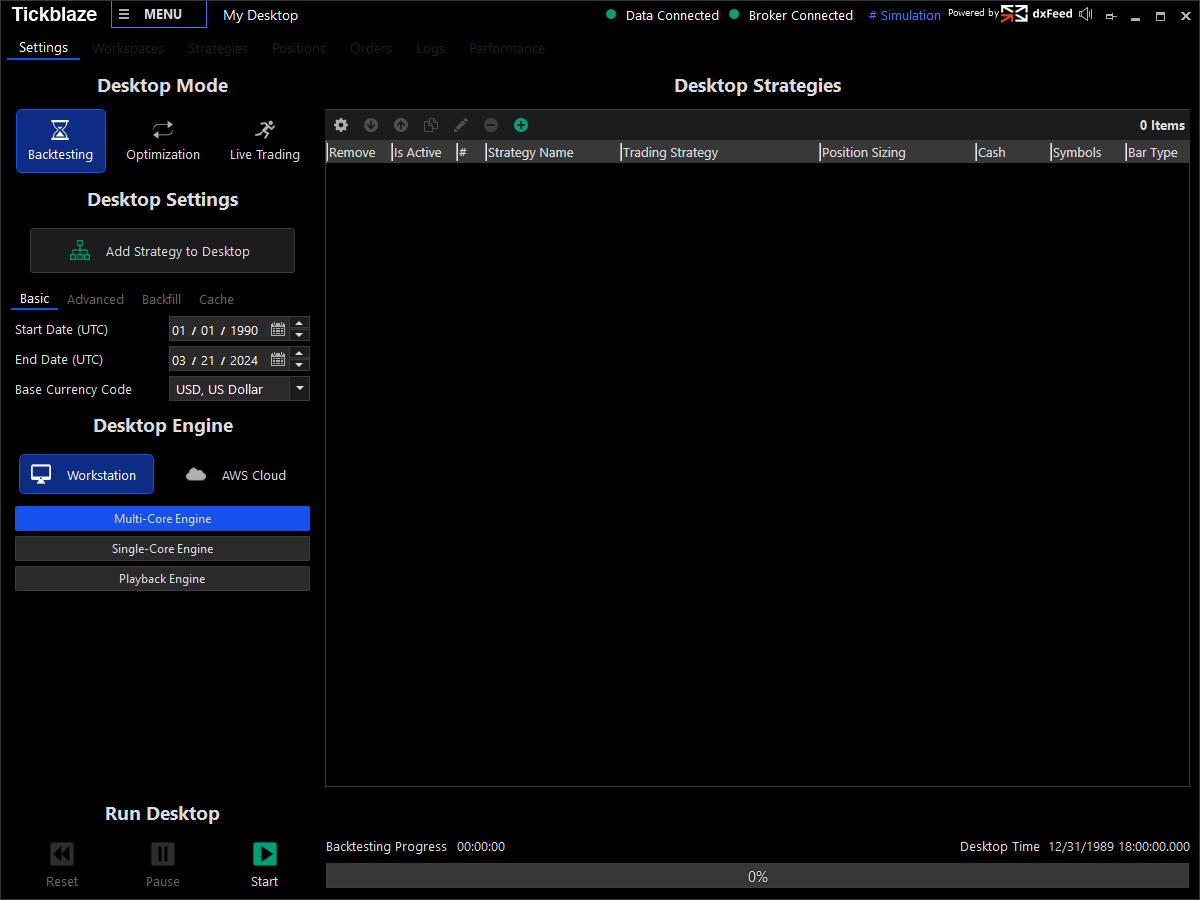Open the strategies settings gear icon

coord(341,125)
